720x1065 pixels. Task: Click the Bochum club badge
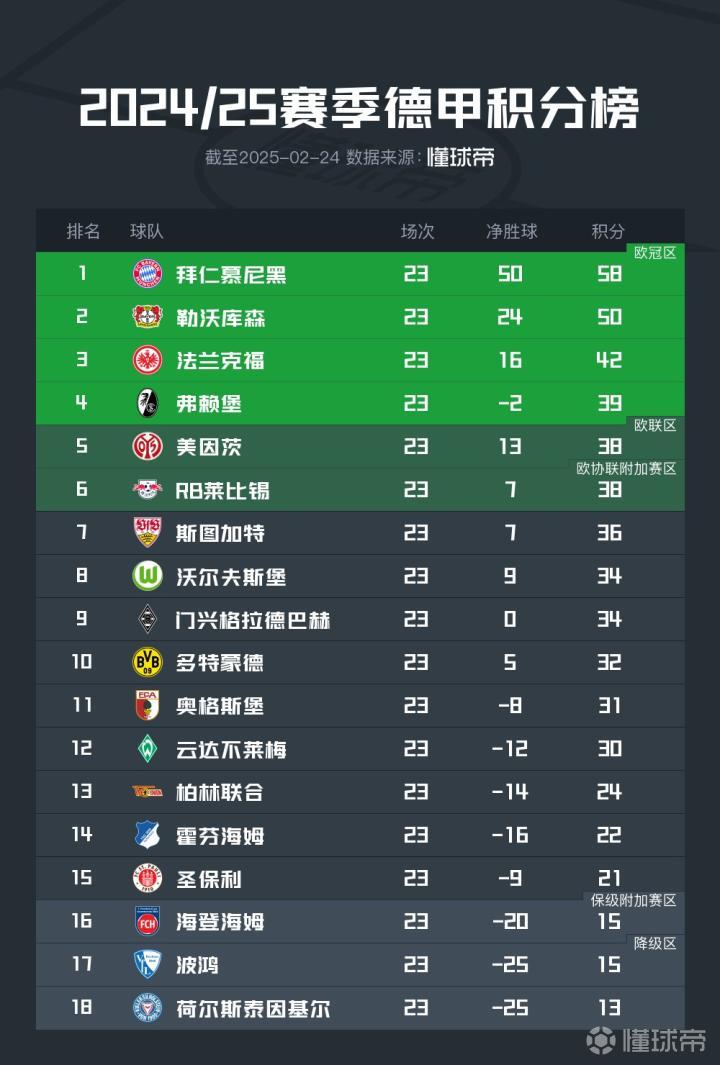pyautogui.click(x=147, y=964)
